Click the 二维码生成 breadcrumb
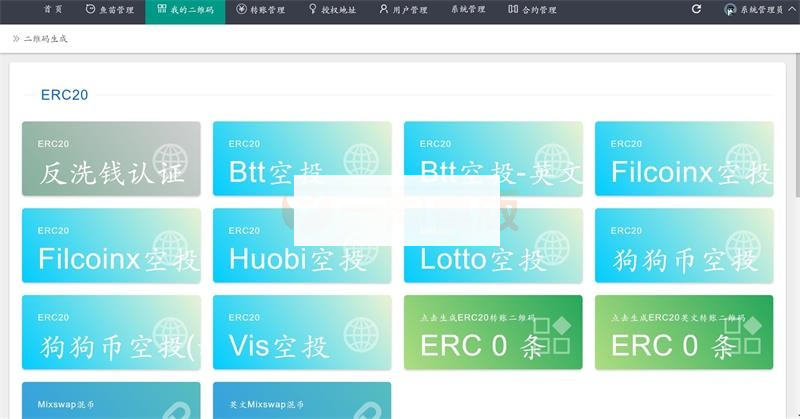Screen dimensions: 800x419 [x=45, y=39]
